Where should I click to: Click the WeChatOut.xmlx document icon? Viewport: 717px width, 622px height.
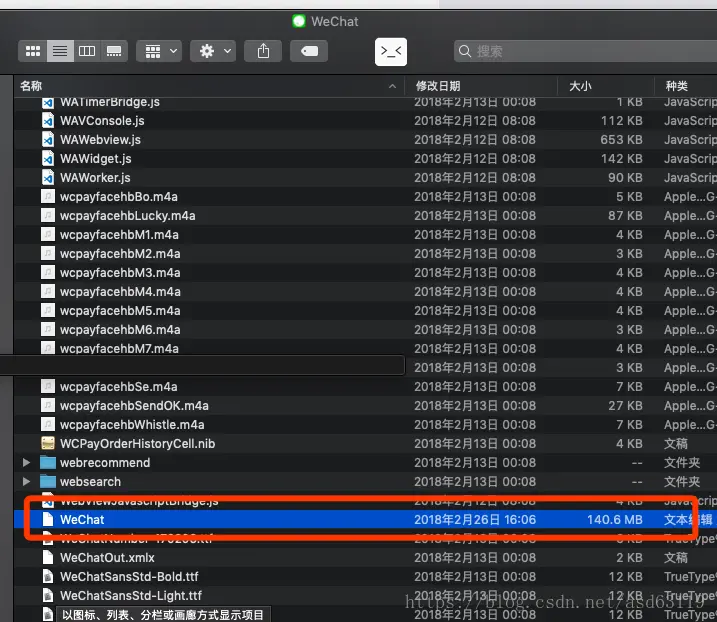click(48, 558)
